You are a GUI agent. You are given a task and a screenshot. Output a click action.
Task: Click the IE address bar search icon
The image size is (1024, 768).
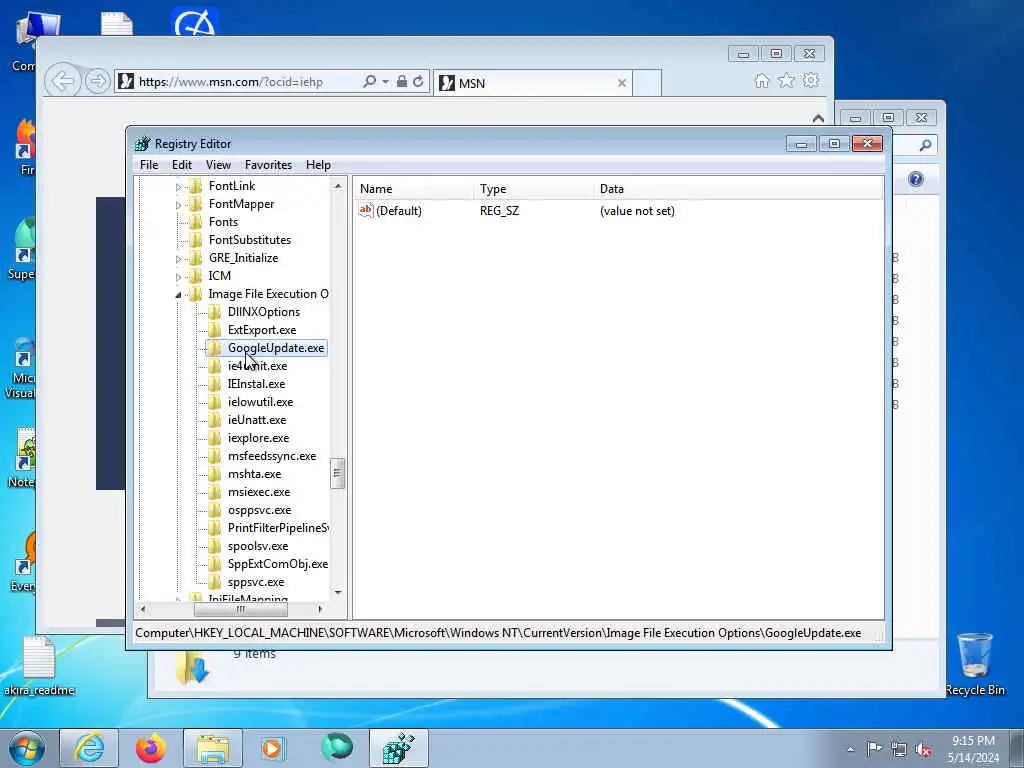coord(370,82)
